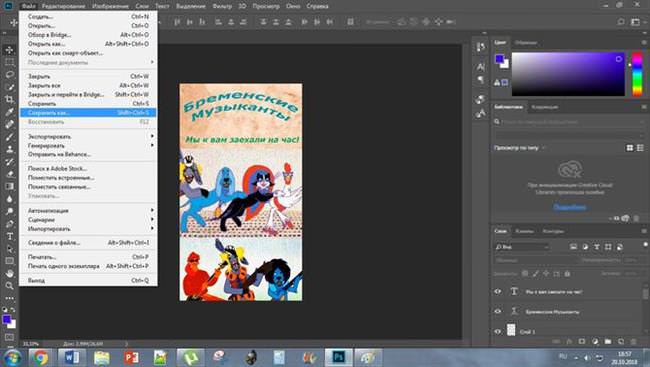650x367 pixels.
Task: Open the 'Изображение' menu
Action: point(110,6)
